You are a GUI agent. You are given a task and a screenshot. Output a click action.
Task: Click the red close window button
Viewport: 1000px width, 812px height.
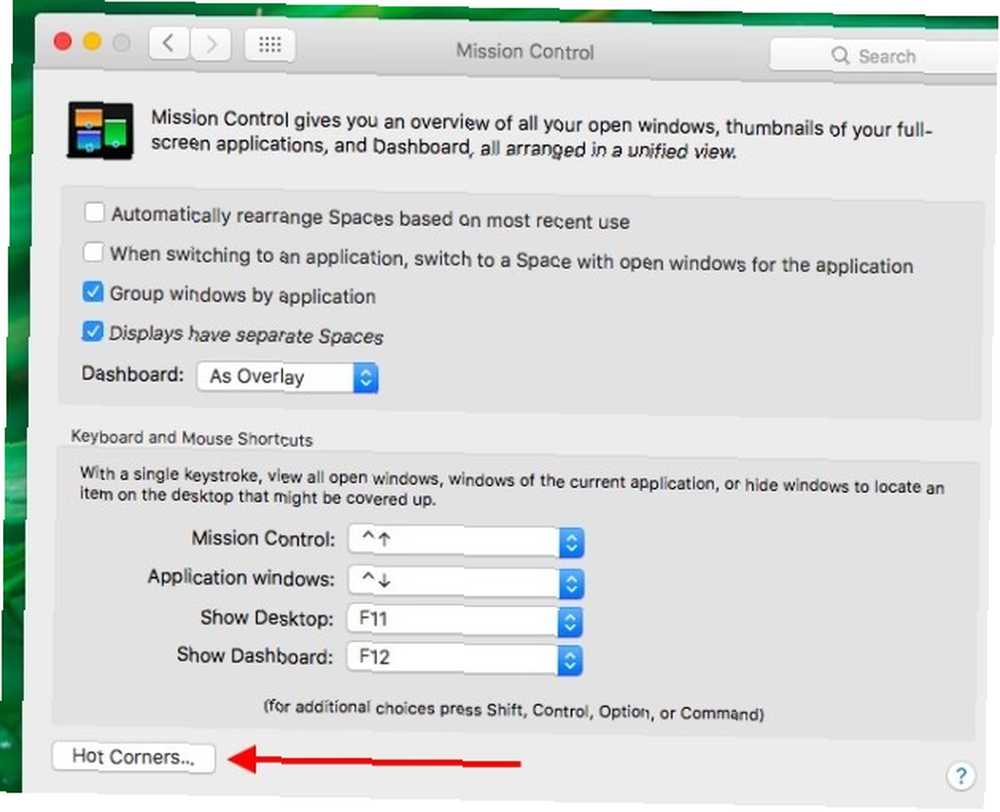click(62, 42)
